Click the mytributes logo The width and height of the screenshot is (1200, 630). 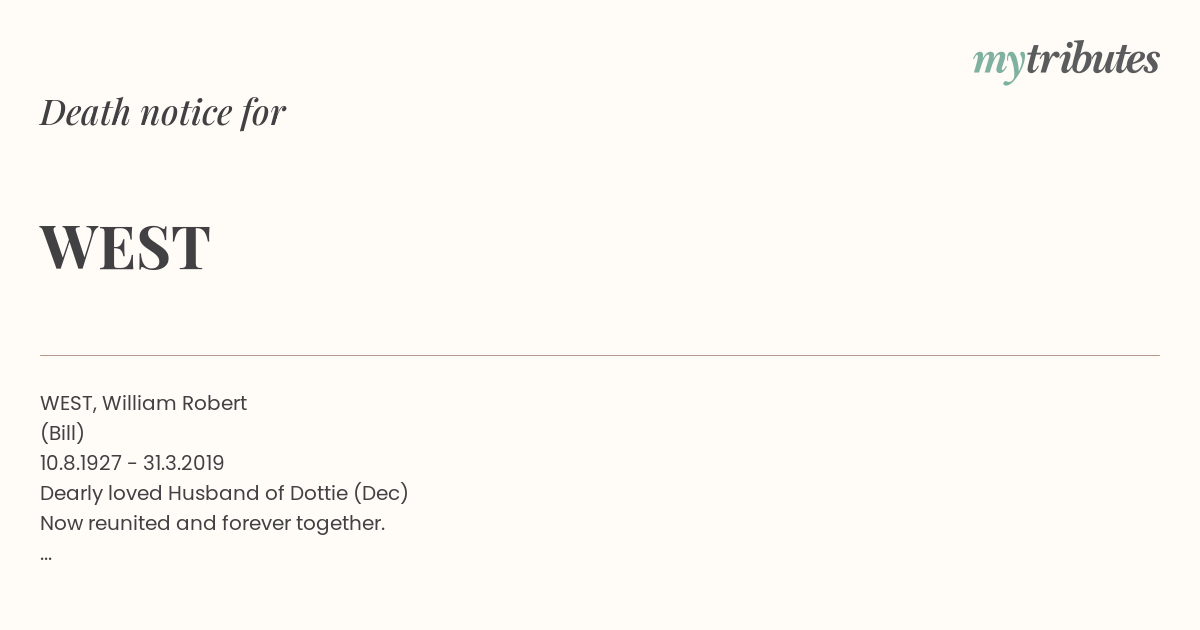[1066, 61]
